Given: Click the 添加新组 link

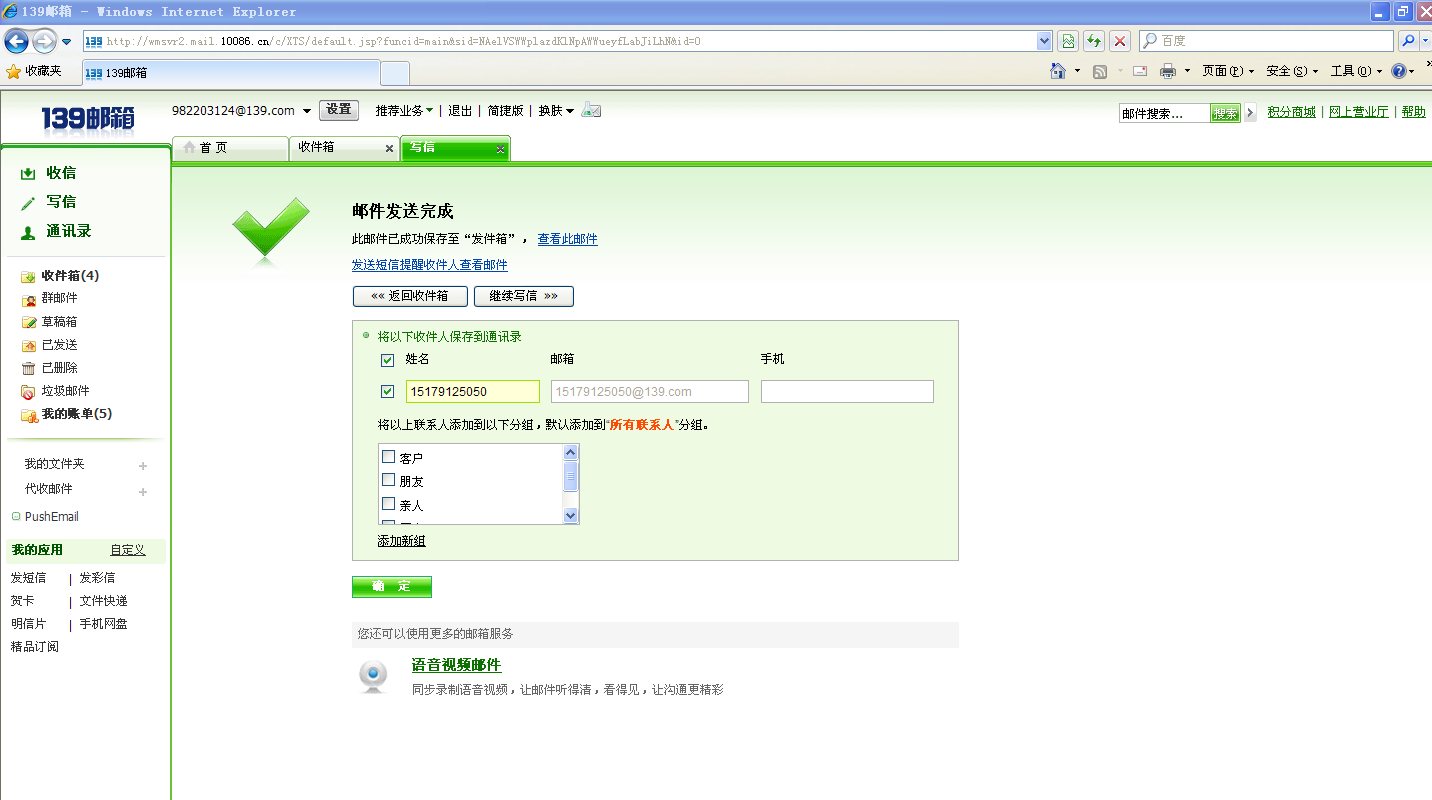Looking at the screenshot, I should [x=402, y=541].
